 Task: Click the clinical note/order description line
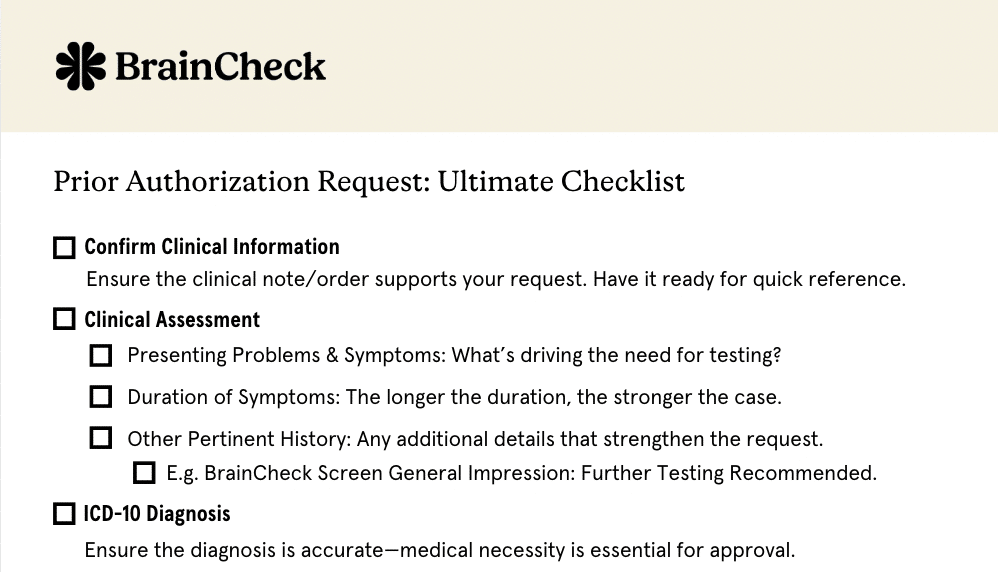(495, 279)
